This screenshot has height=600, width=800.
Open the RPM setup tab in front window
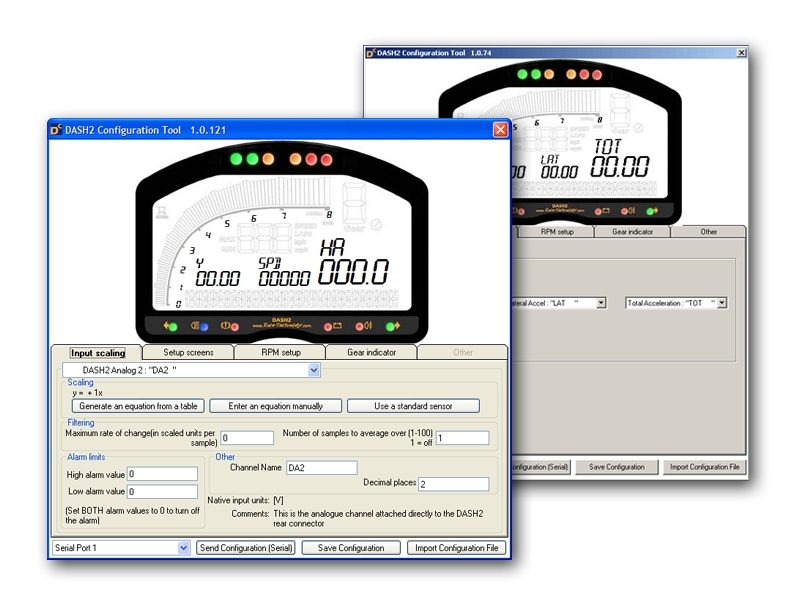281,353
